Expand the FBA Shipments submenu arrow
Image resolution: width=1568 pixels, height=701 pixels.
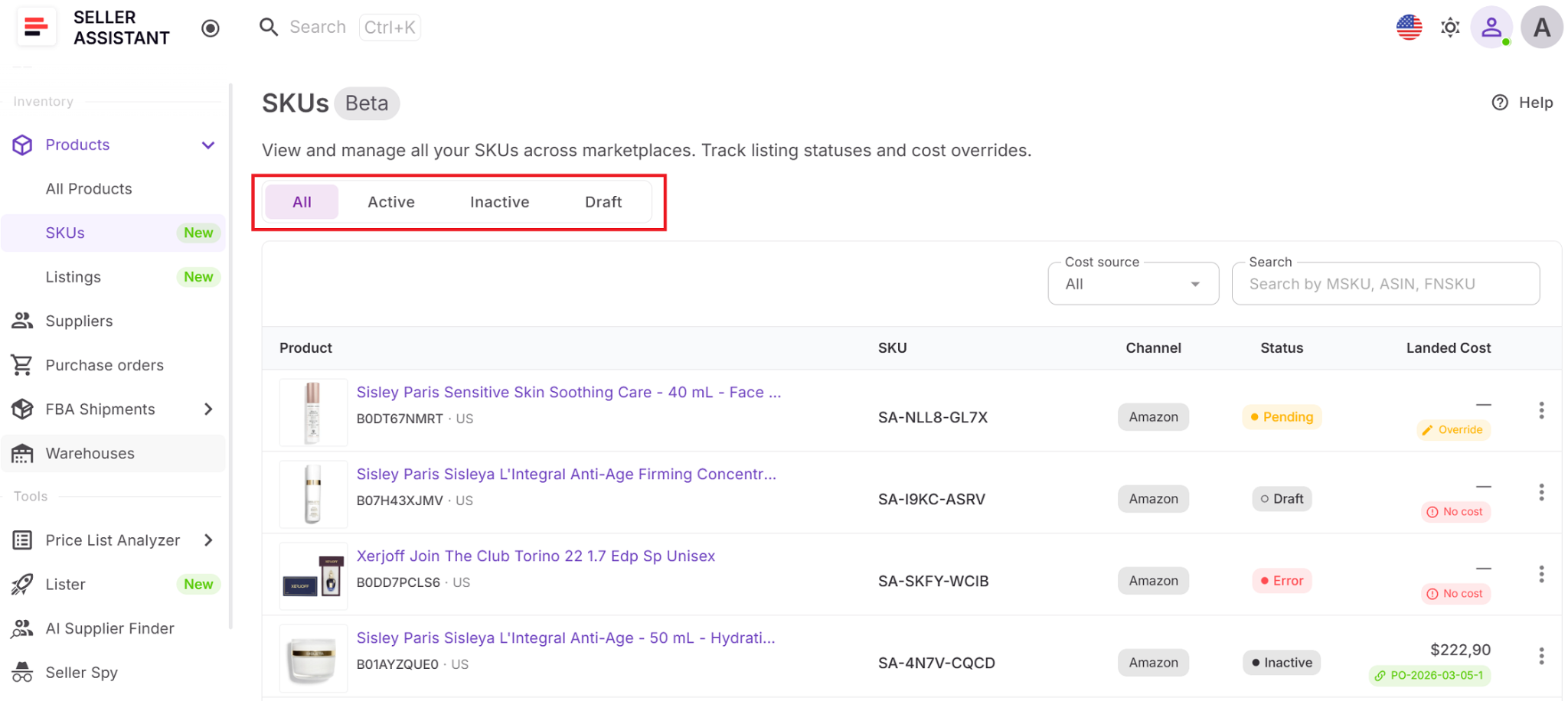tap(208, 409)
